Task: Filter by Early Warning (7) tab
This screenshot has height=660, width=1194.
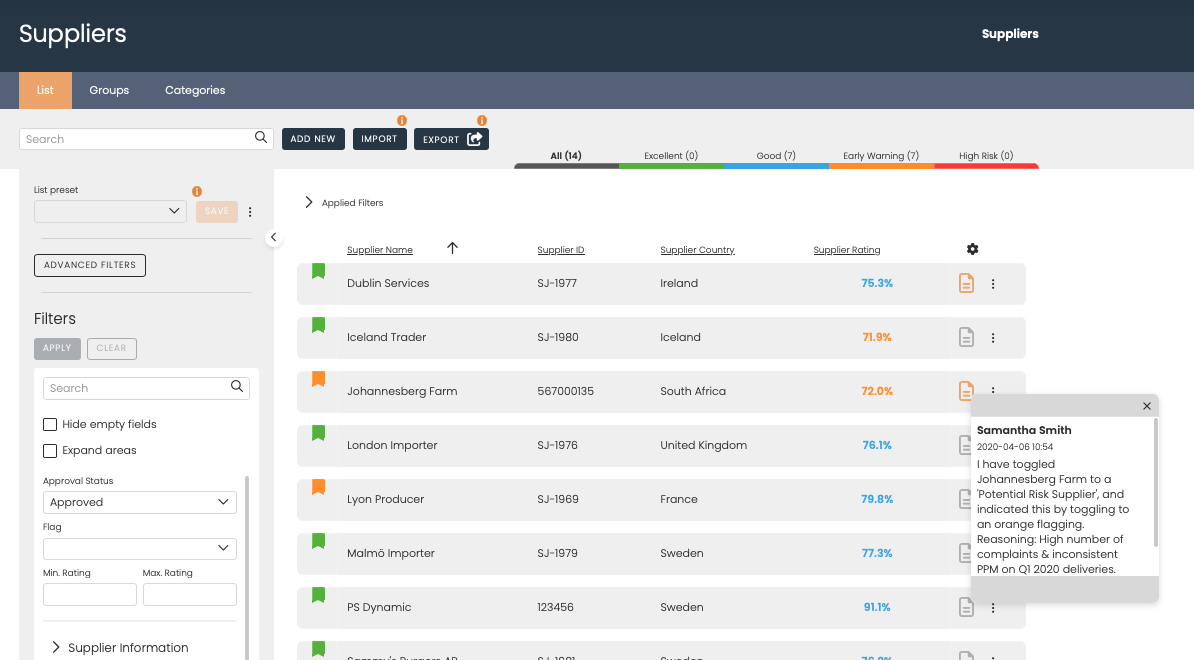Action: coord(881,156)
